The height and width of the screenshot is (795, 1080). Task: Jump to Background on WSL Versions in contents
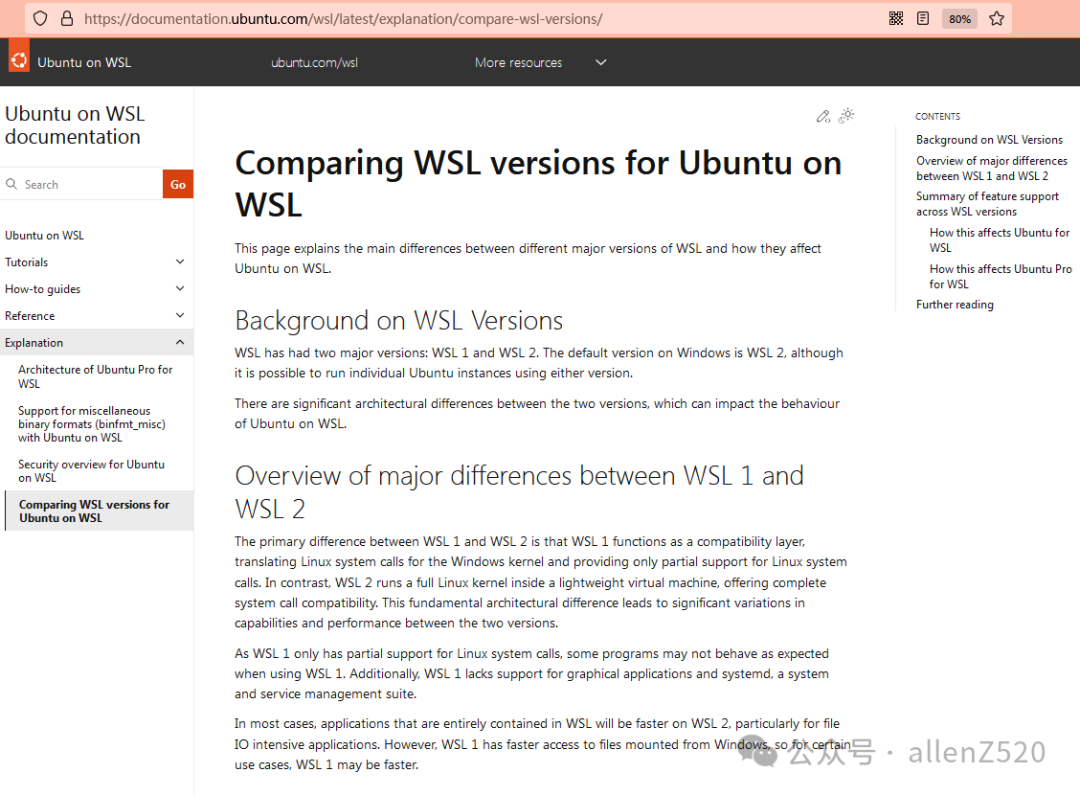[x=989, y=140]
